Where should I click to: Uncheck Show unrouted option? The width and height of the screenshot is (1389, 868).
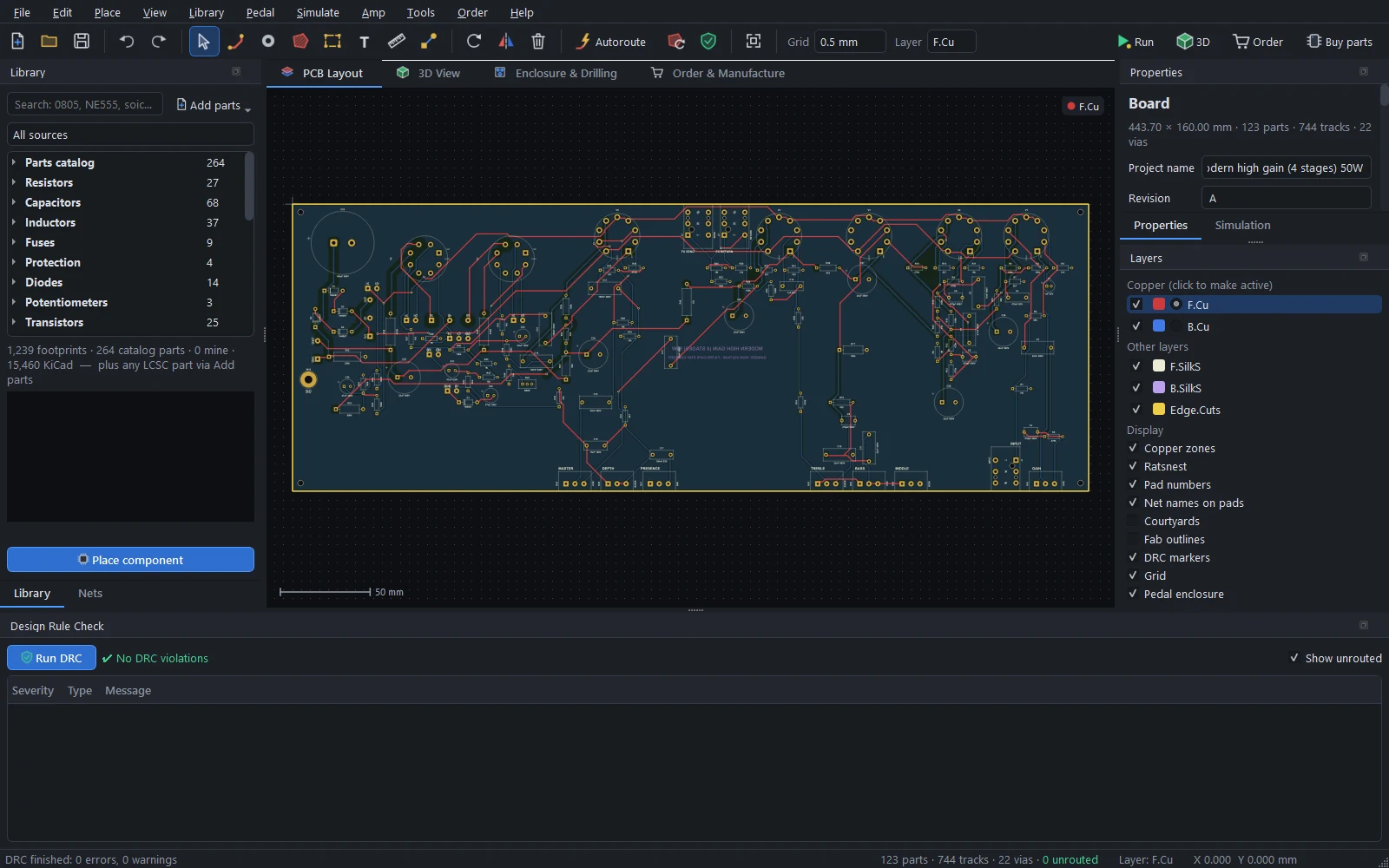pos(1295,658)
